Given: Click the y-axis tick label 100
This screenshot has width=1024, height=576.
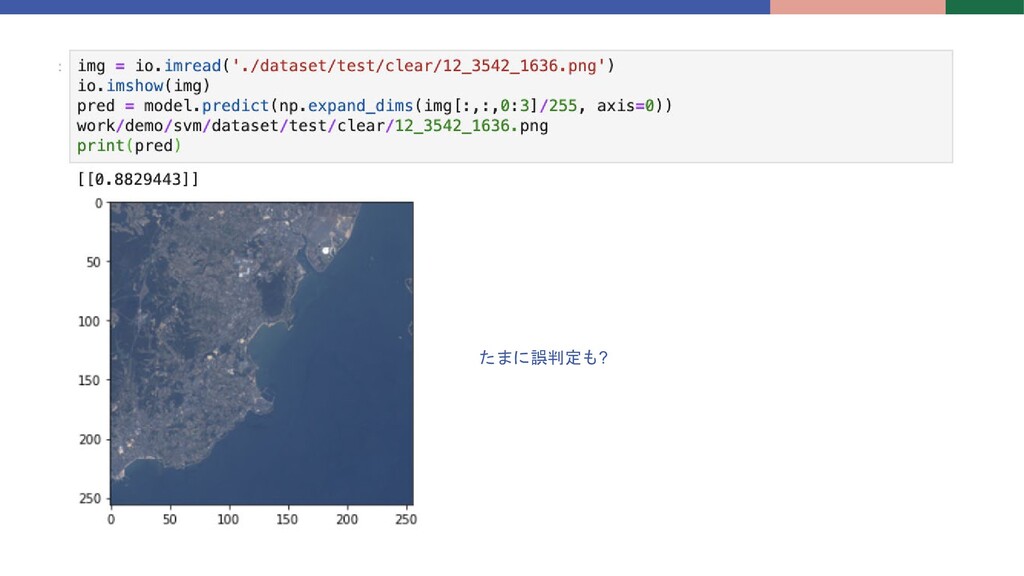Looking at the screenshot, I should click(x=89, y=321).
